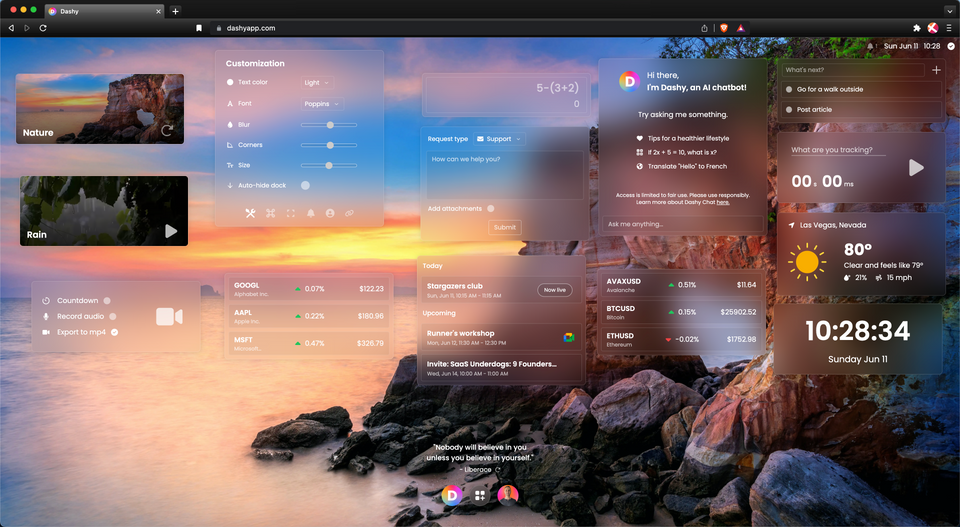Open the Text color dropdown showing Light

coord(316,83)
